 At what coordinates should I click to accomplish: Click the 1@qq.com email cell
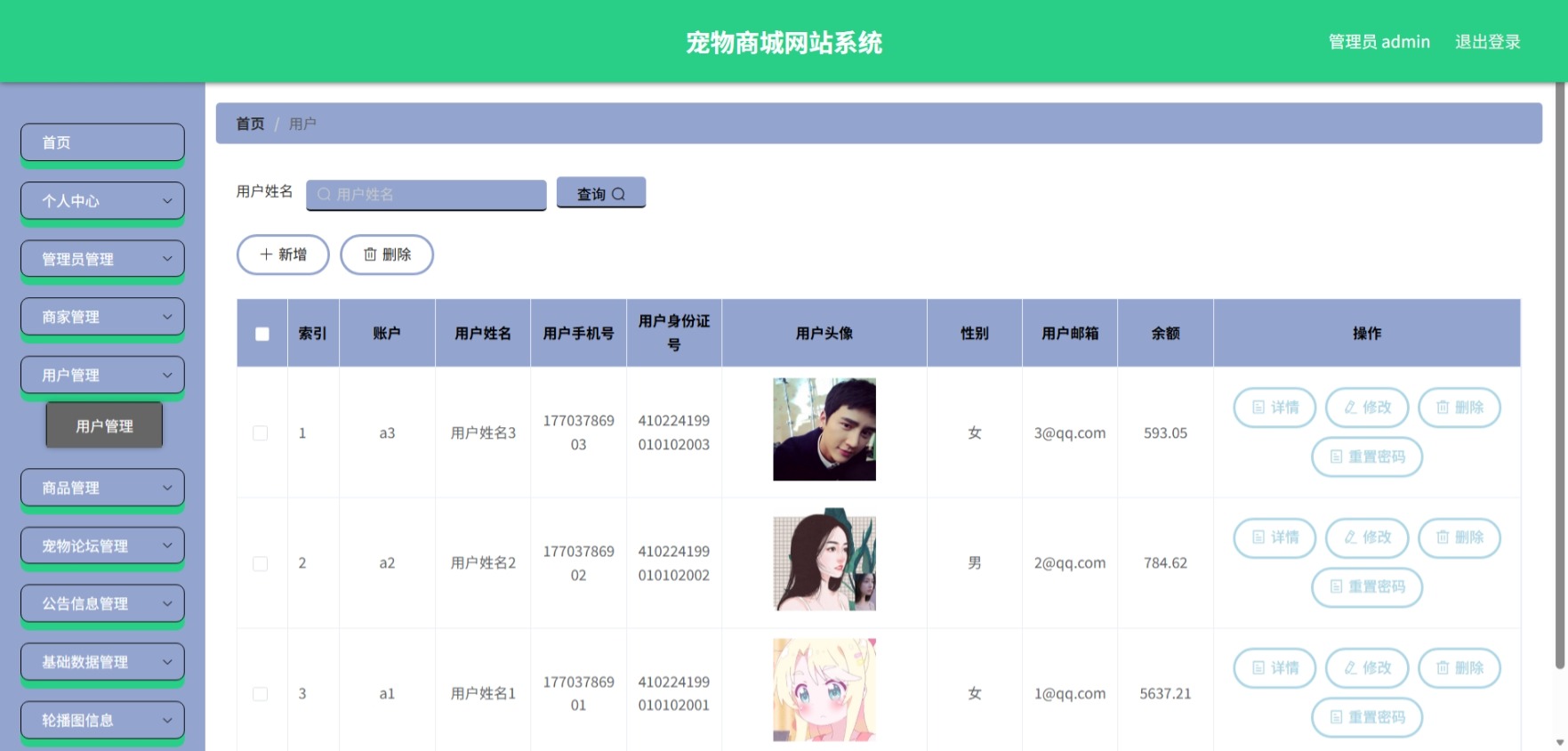[x=1070, y=694]
